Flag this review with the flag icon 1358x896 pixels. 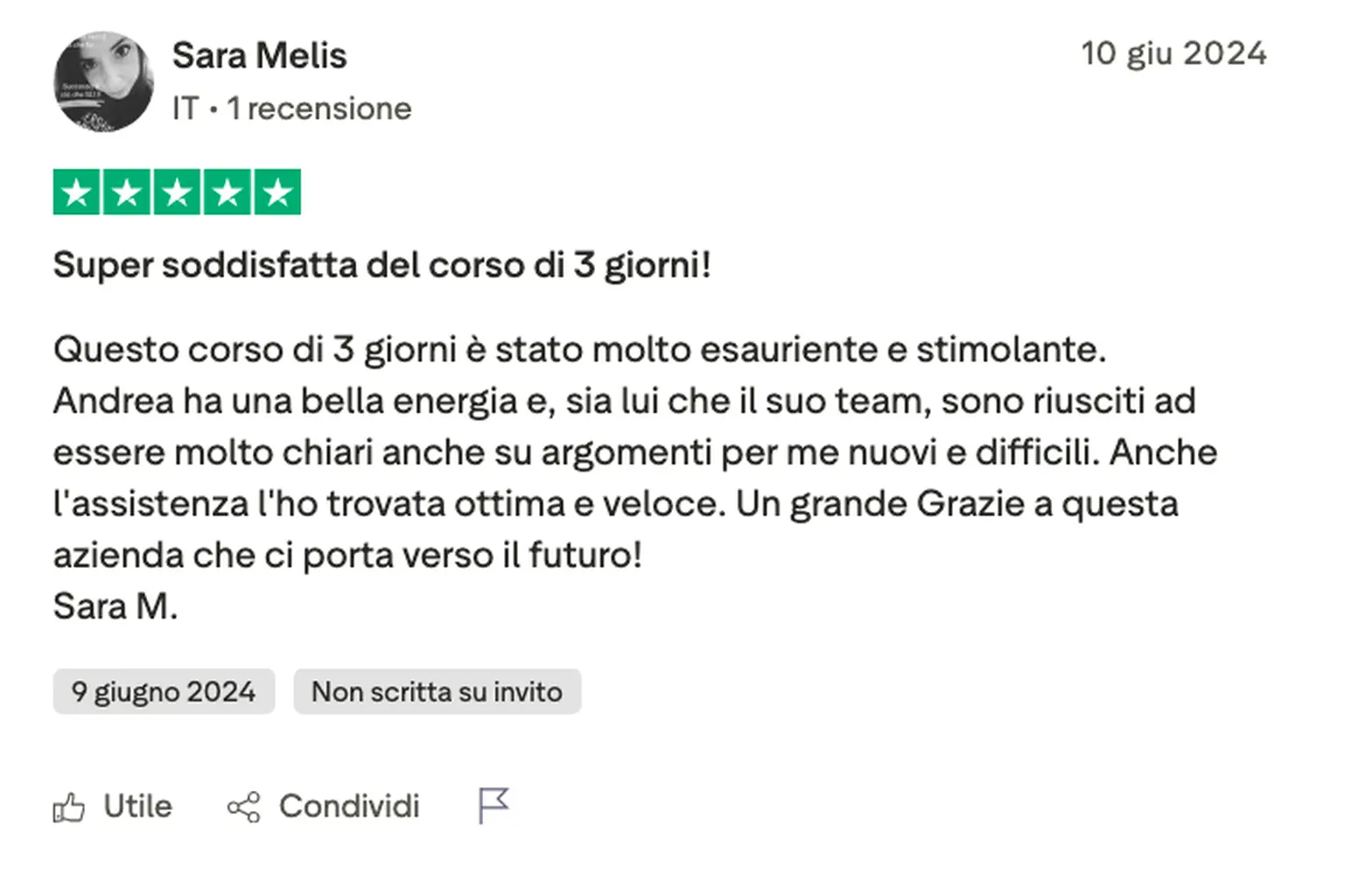tap(493, 806)
